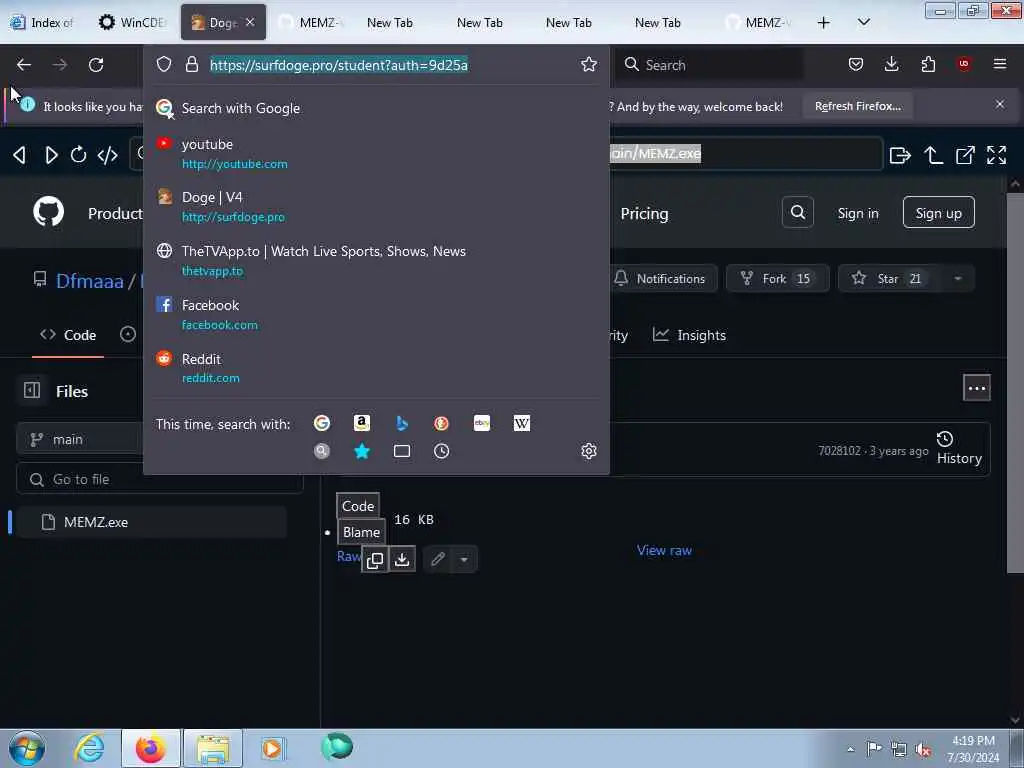Open uBlock Origin toolbar icon

pyautogui.click(x=963, y=63)
